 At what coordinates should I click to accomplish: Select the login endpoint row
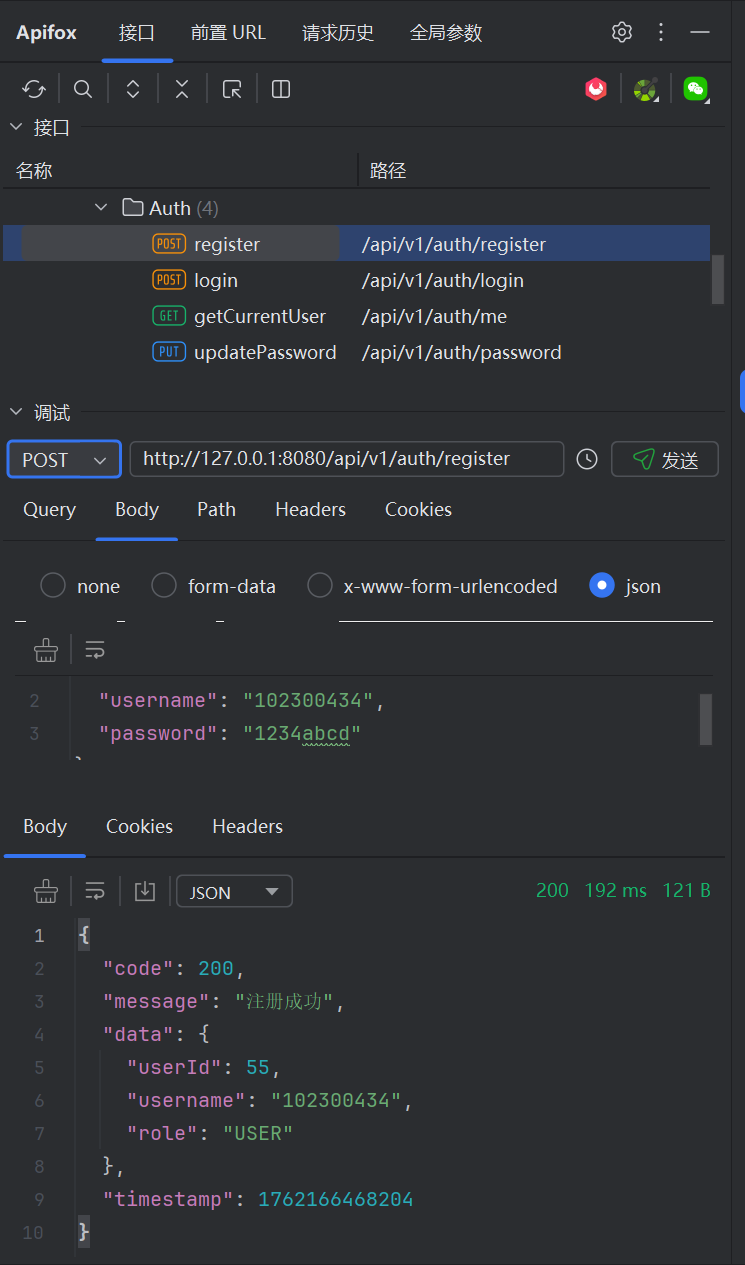tap(357, 280)
